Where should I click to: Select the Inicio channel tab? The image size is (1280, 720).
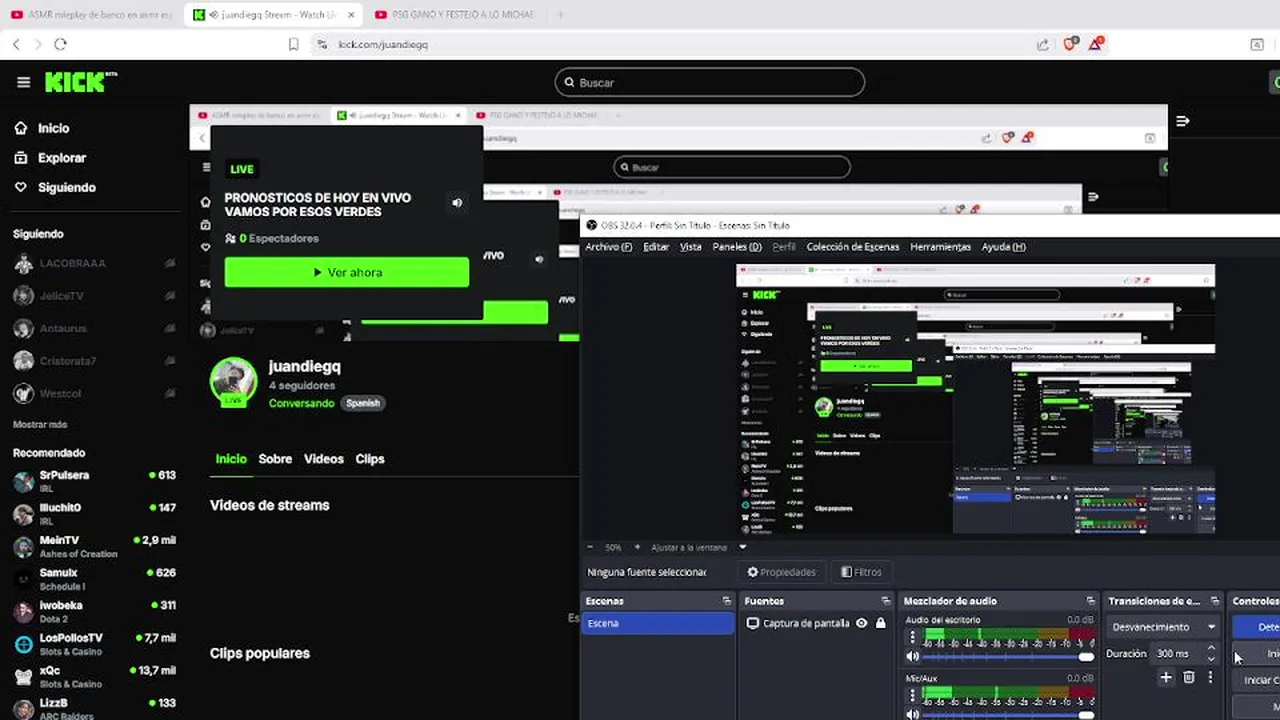tap(231, 459)
